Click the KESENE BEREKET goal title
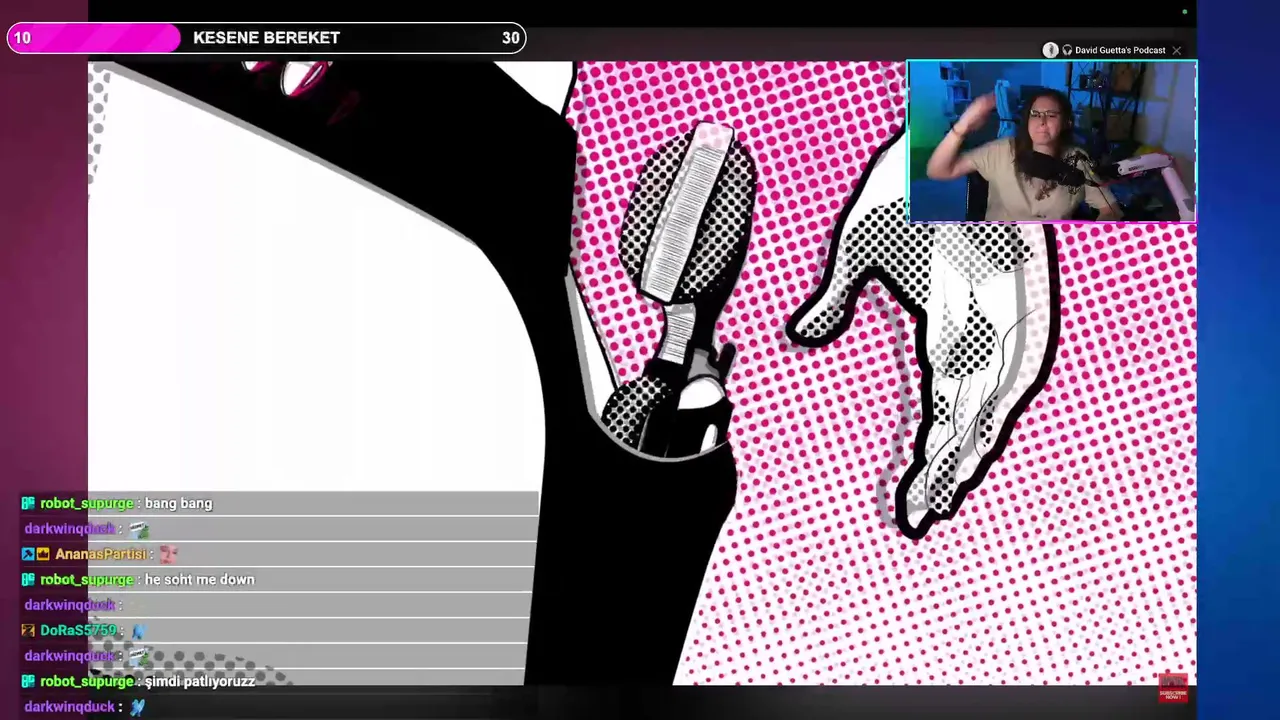The height and width of the screenshot is (720, 1280). (x=266, y=38)
